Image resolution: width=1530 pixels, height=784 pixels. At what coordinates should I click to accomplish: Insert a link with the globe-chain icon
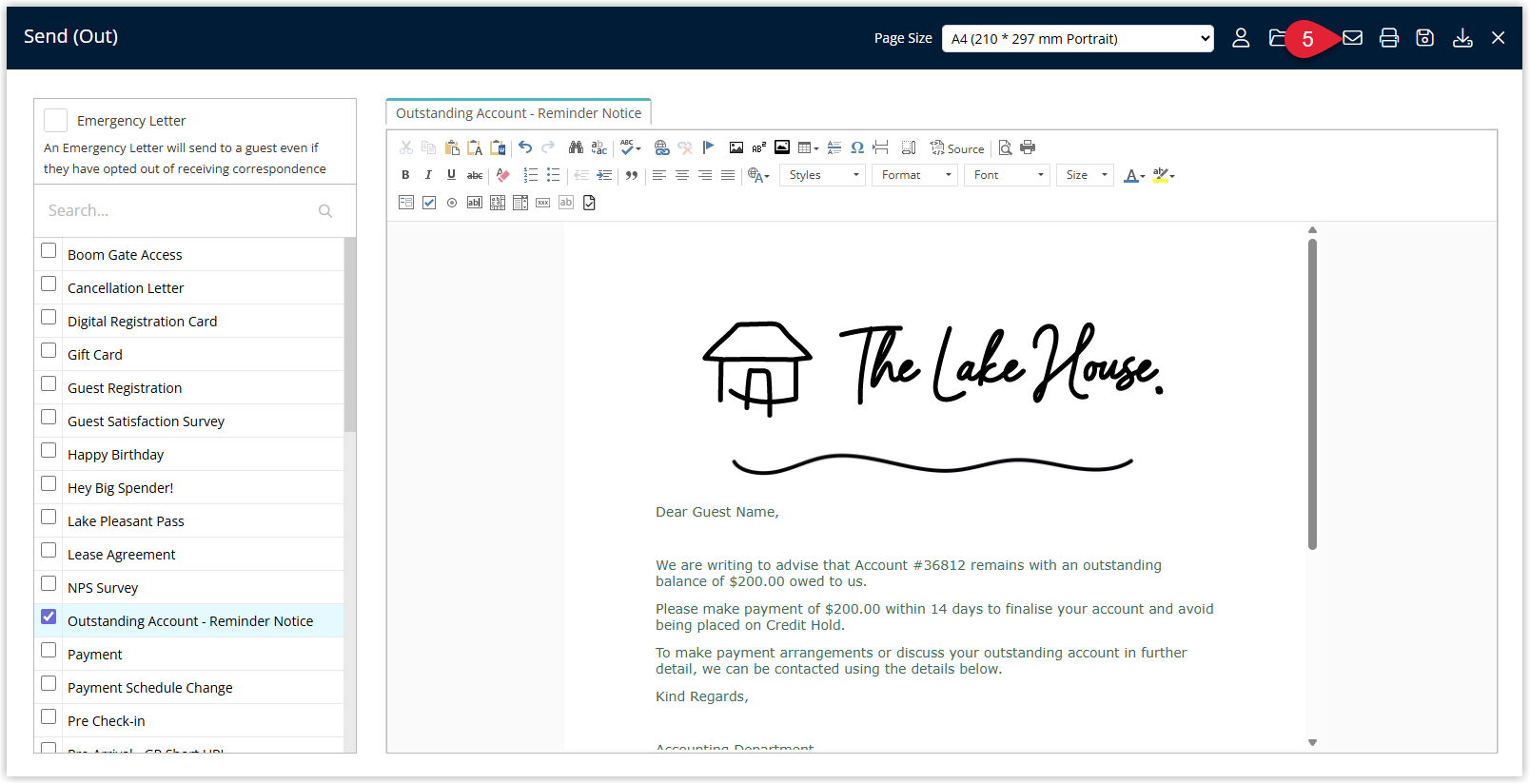(x=662, y=147)
